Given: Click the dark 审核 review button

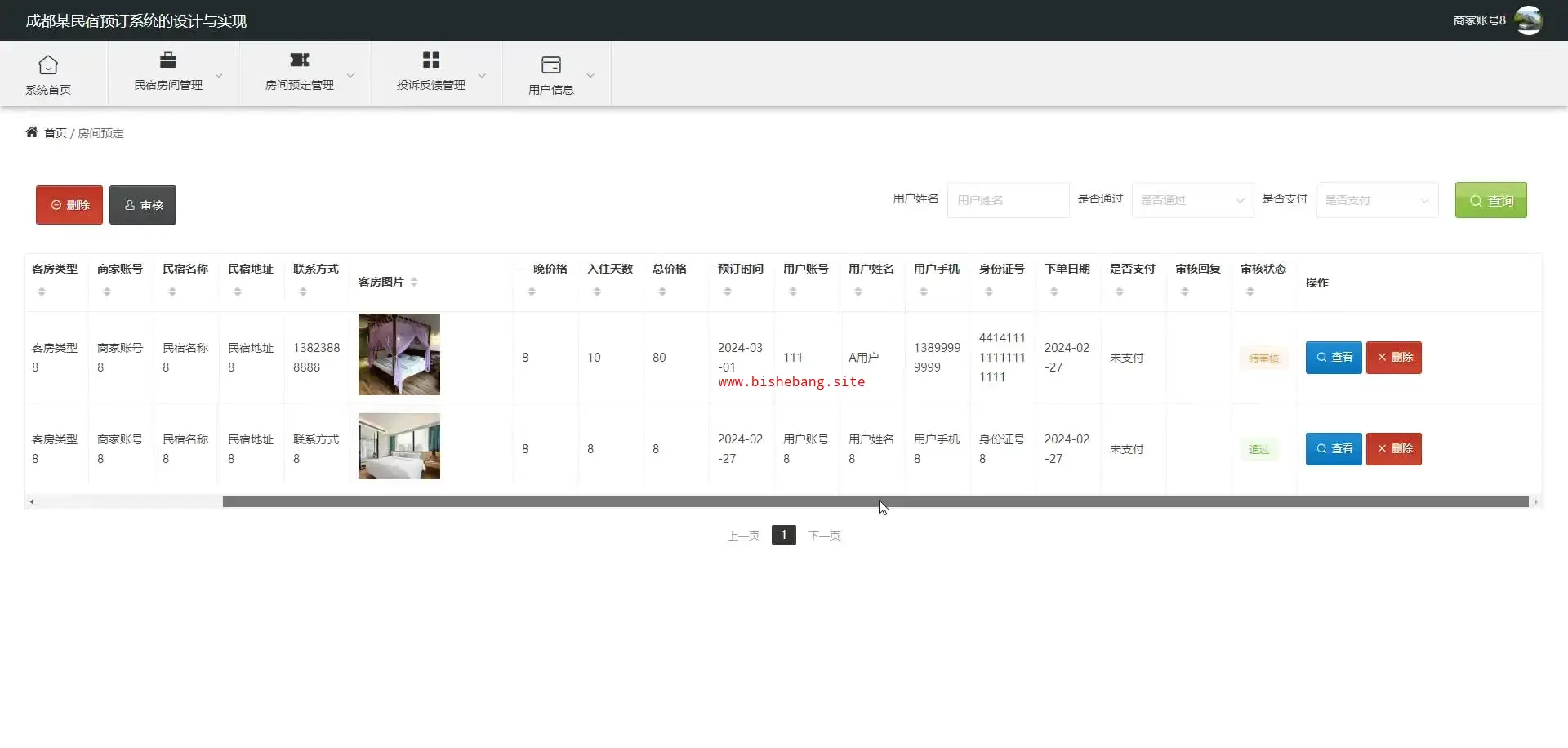Looking at the screenshot, I should [143, 205].
